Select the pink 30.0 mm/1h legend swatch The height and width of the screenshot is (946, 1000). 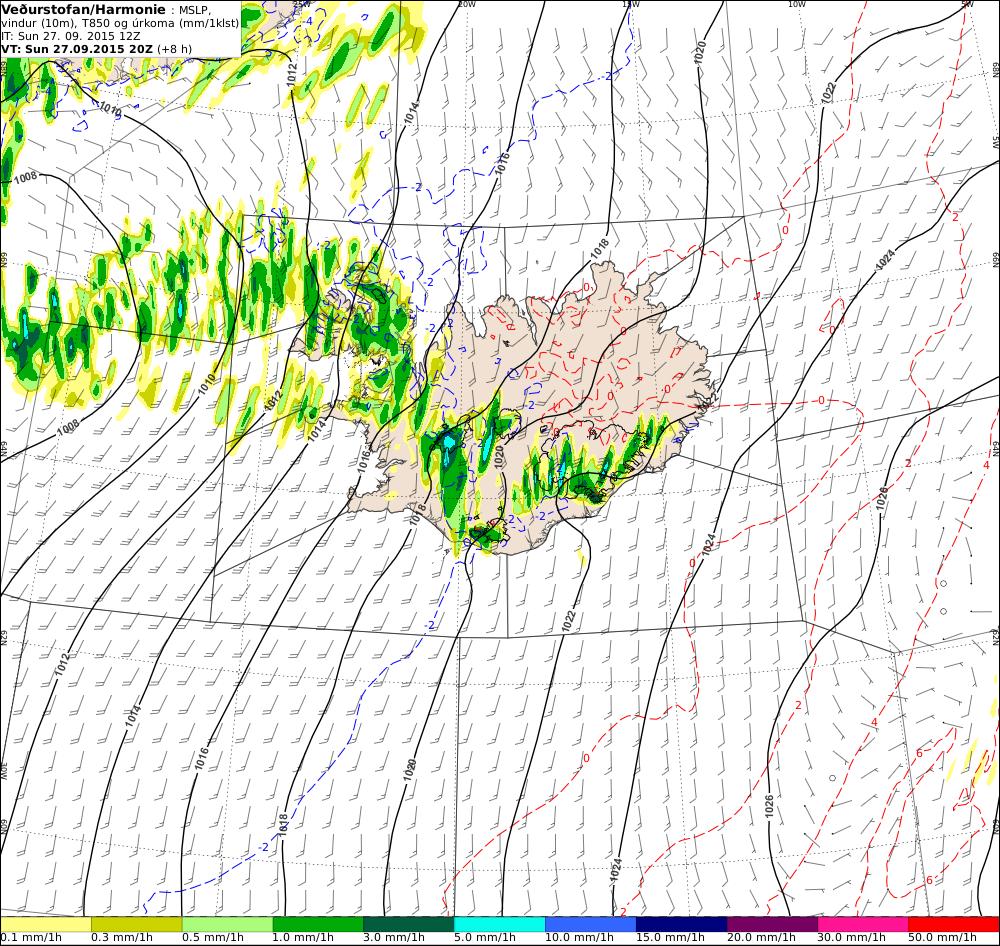[x=863, y=924]
